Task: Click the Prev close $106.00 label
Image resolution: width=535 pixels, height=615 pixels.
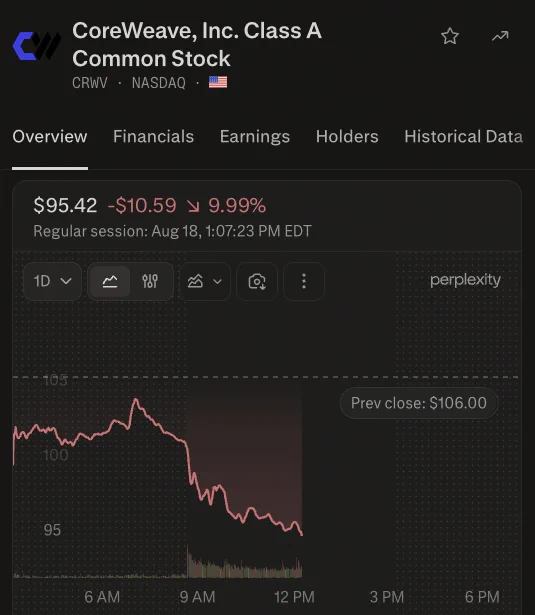Action: 419,403
